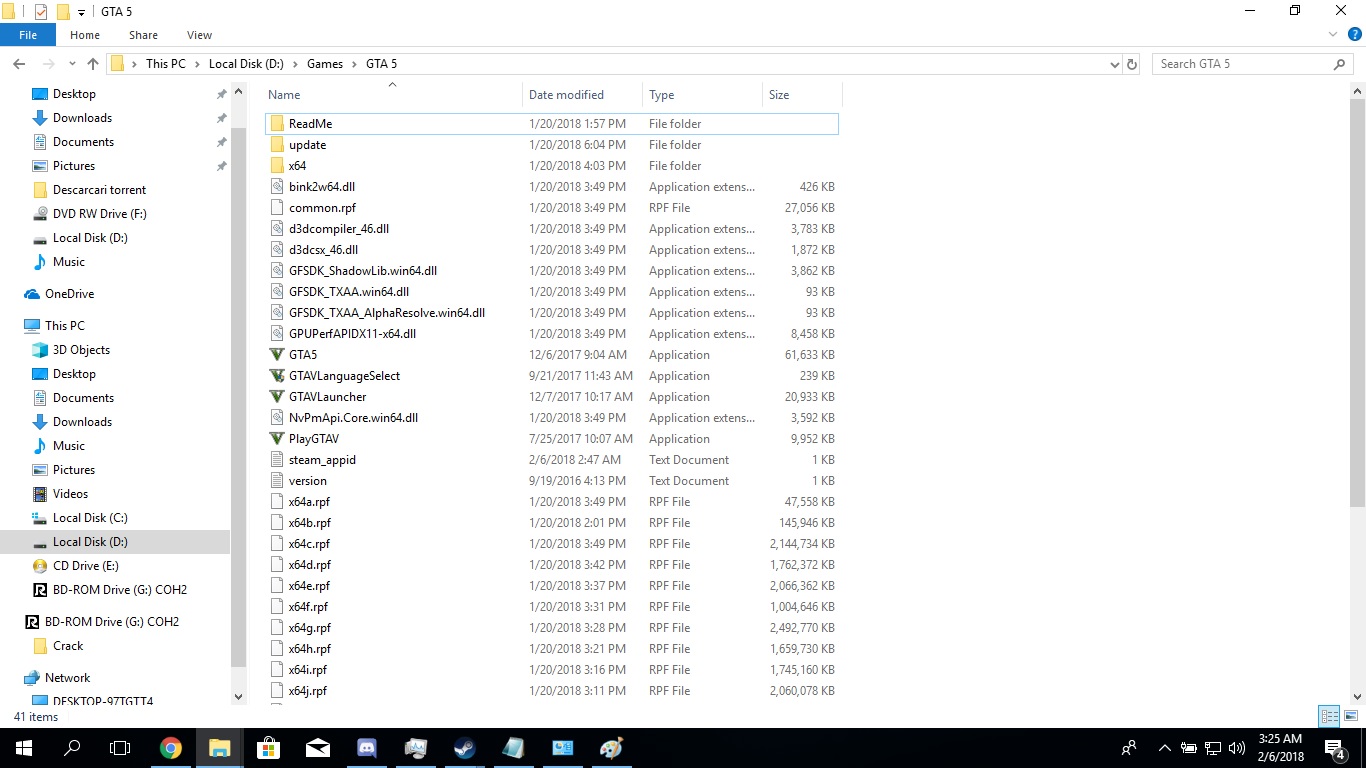Select Local Disk (C:) under This PC
This screenshot has height=768, width=1366.
(90, 518)
